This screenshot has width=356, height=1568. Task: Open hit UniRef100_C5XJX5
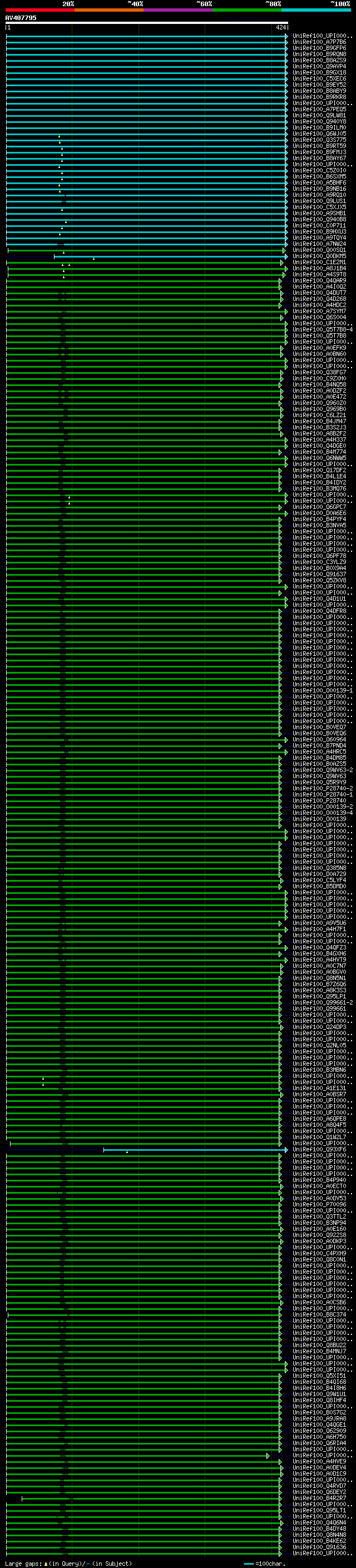[319, 207]
